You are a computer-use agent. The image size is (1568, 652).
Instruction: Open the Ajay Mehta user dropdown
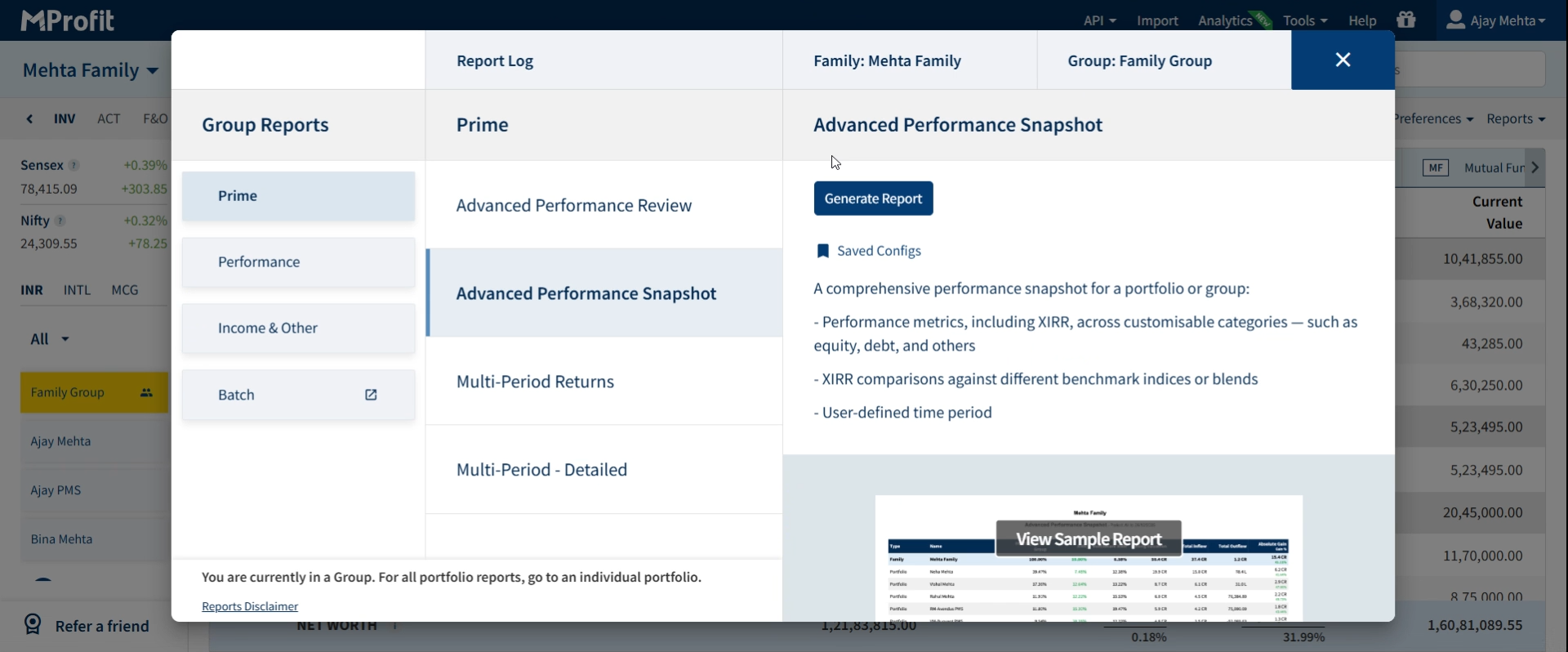[x=1496, y=20]
